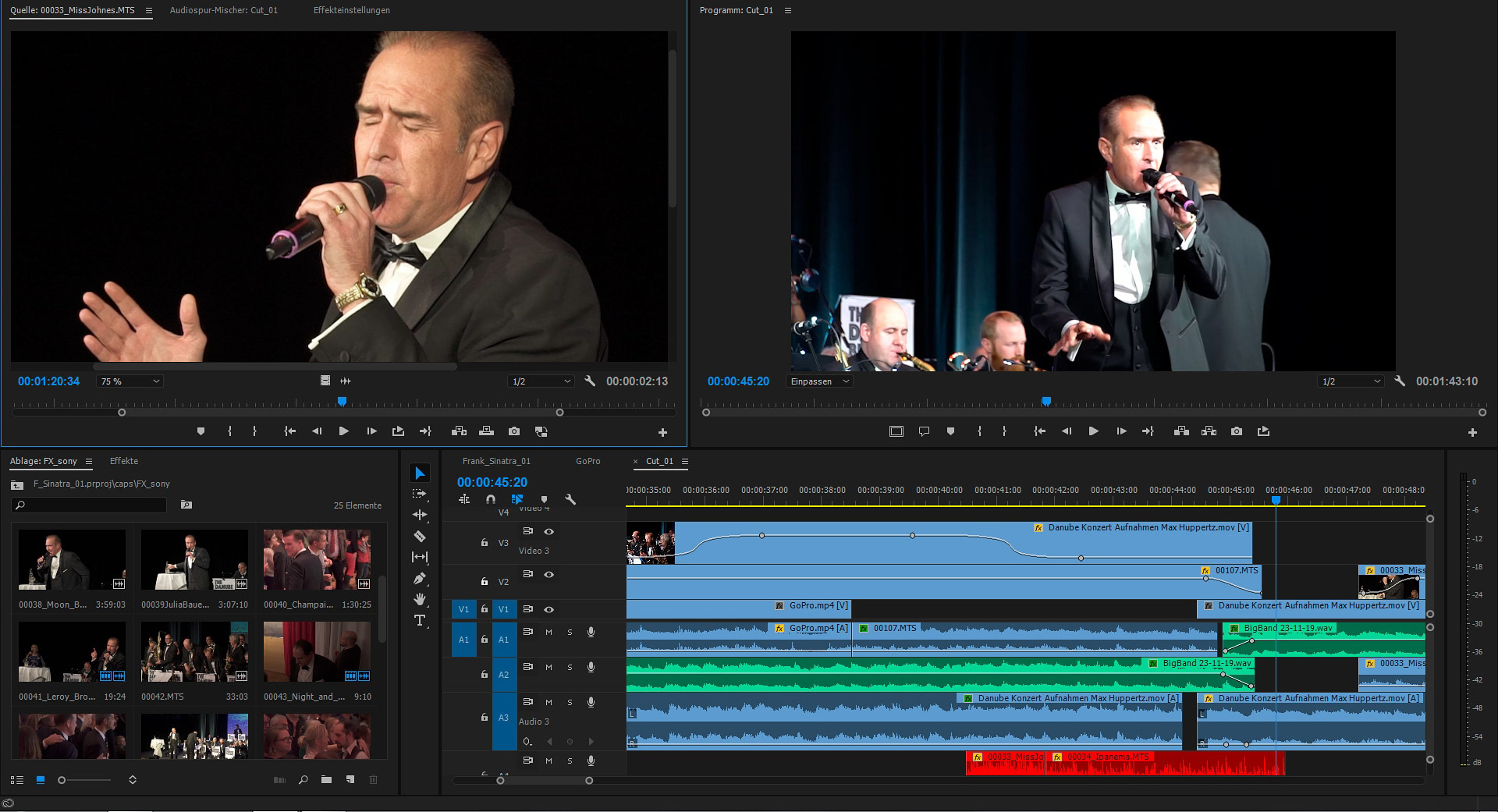Open Ablage FX_sony panel menu
1498x812 pixels.
coord(89,462)
